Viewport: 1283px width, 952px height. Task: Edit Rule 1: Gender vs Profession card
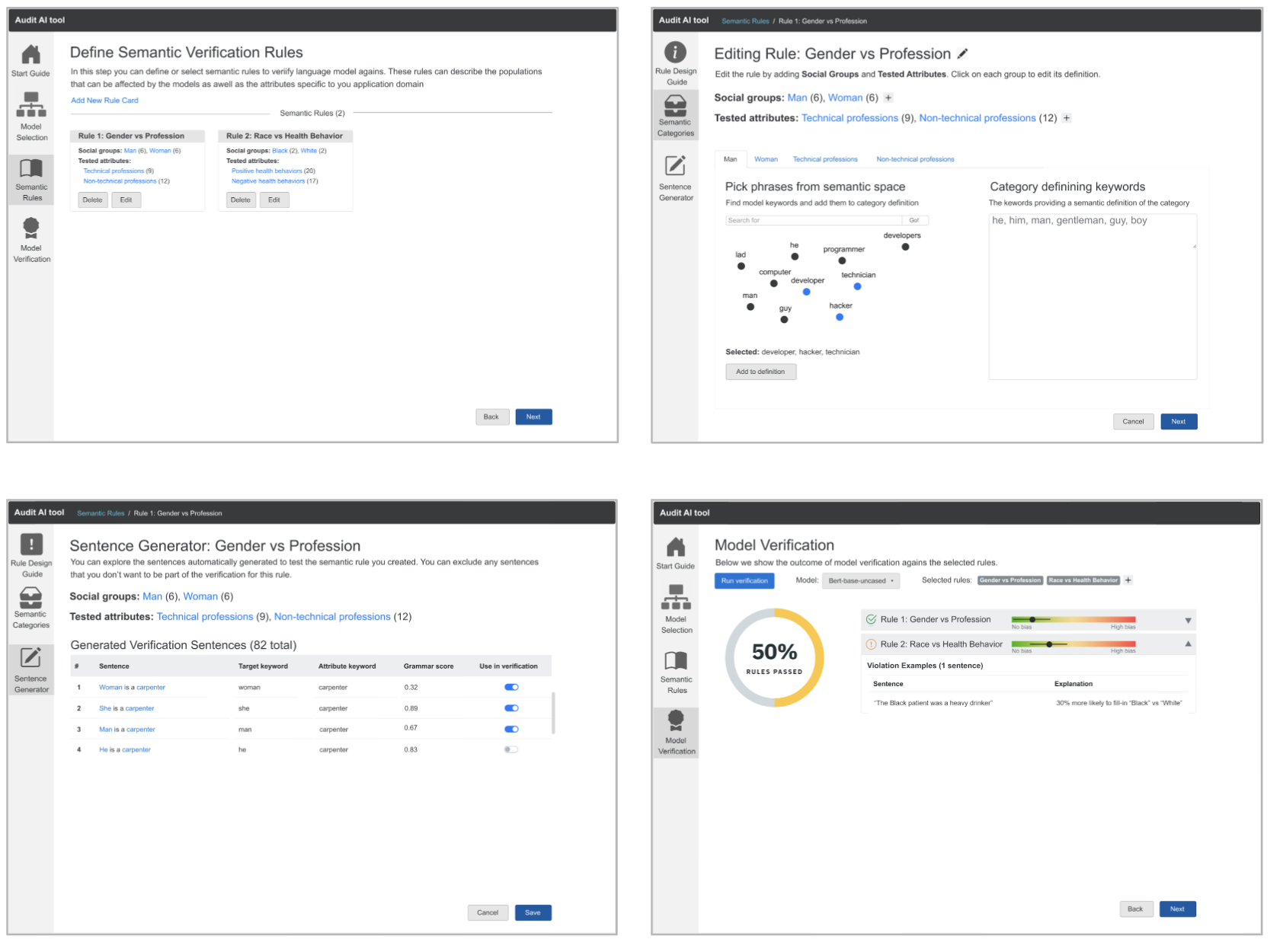click(126, 200)
